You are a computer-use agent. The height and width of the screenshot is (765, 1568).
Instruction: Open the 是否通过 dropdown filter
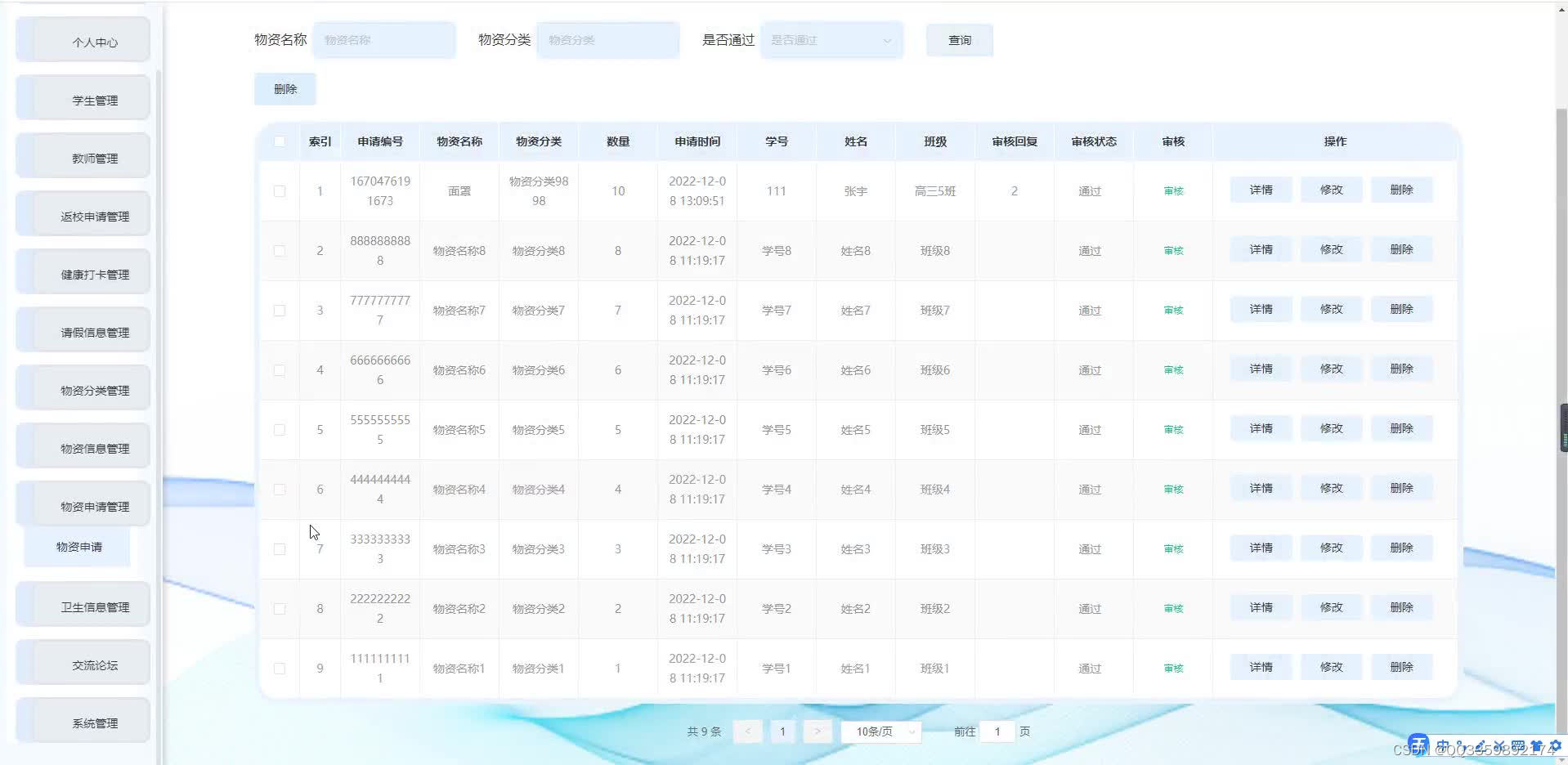coord(831,40)
